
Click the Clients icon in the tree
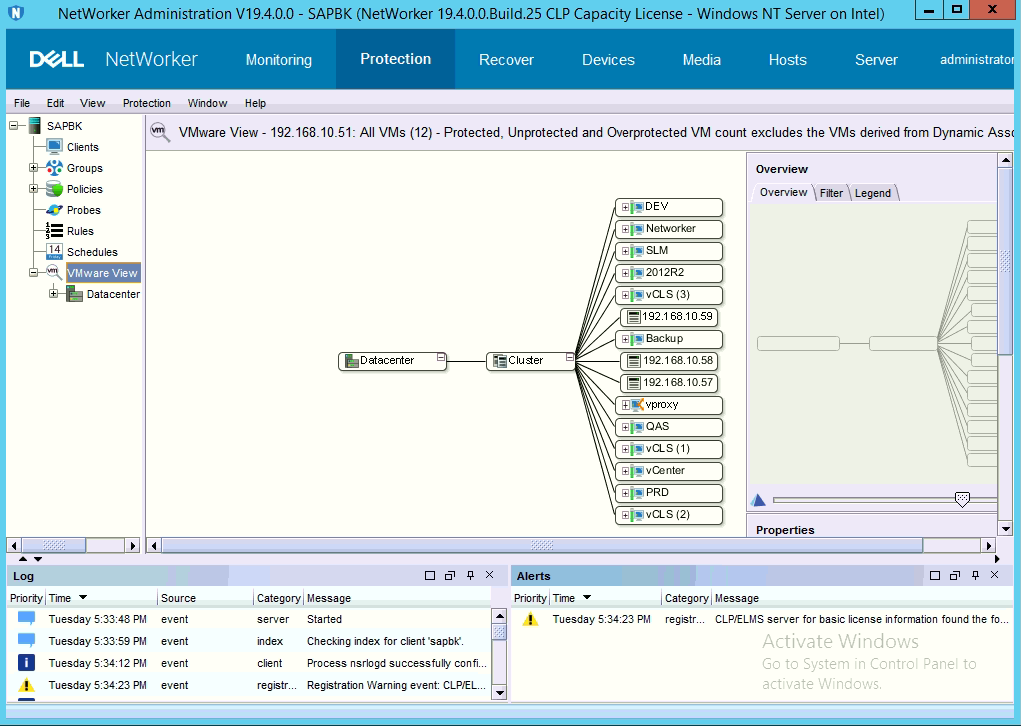[54, 147]
